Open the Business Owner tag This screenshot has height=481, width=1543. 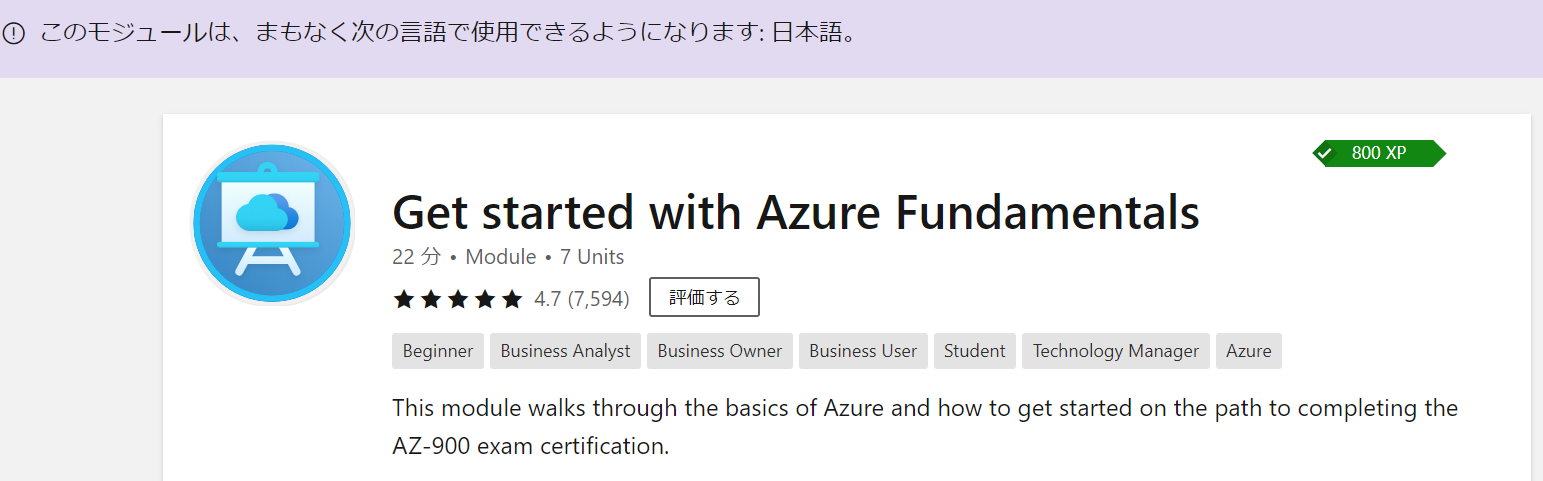pyautogui.click(x=720, y=351)
